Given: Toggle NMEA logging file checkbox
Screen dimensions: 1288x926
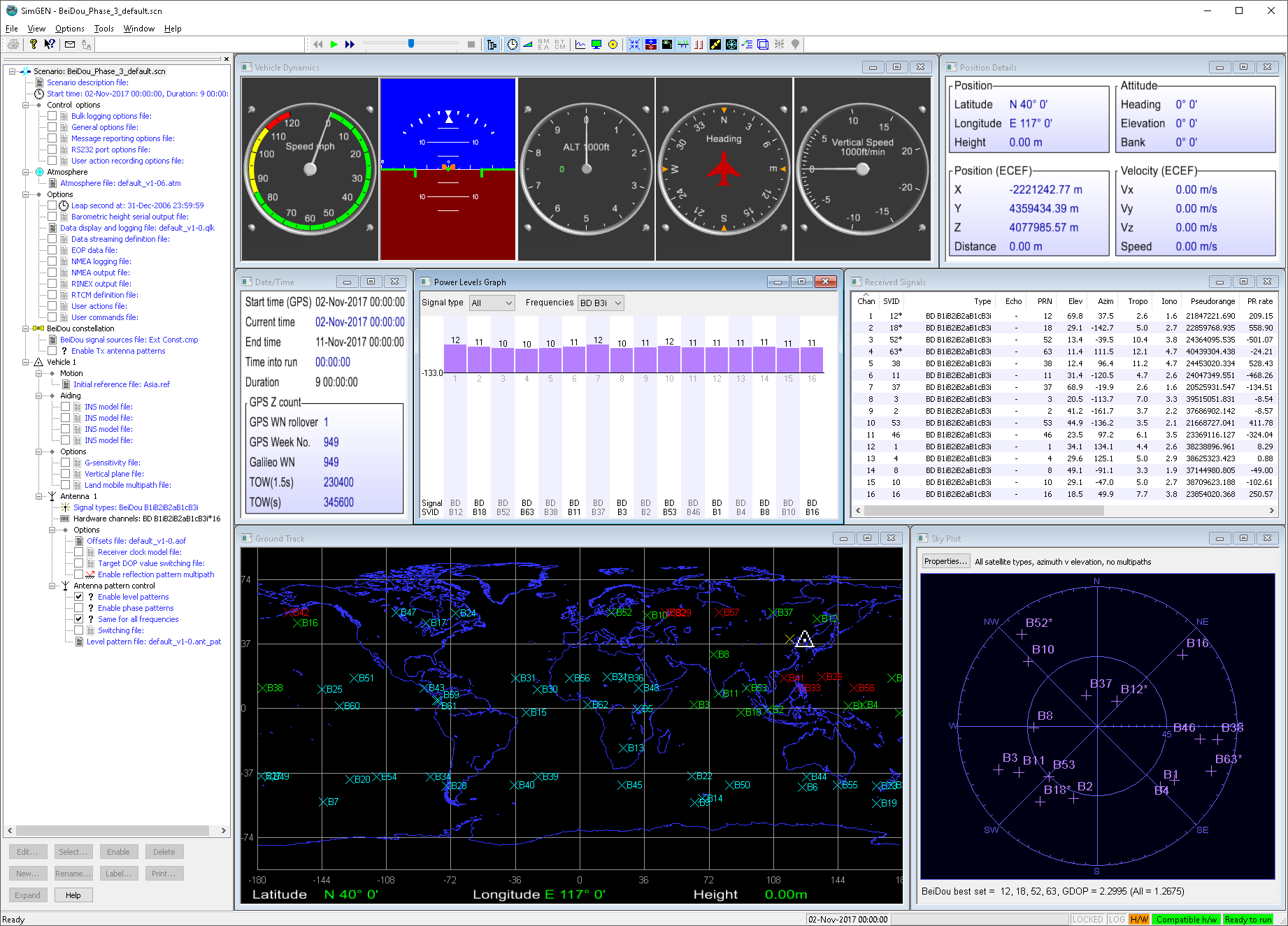Looking at the screenshot, I should [52, 261].
